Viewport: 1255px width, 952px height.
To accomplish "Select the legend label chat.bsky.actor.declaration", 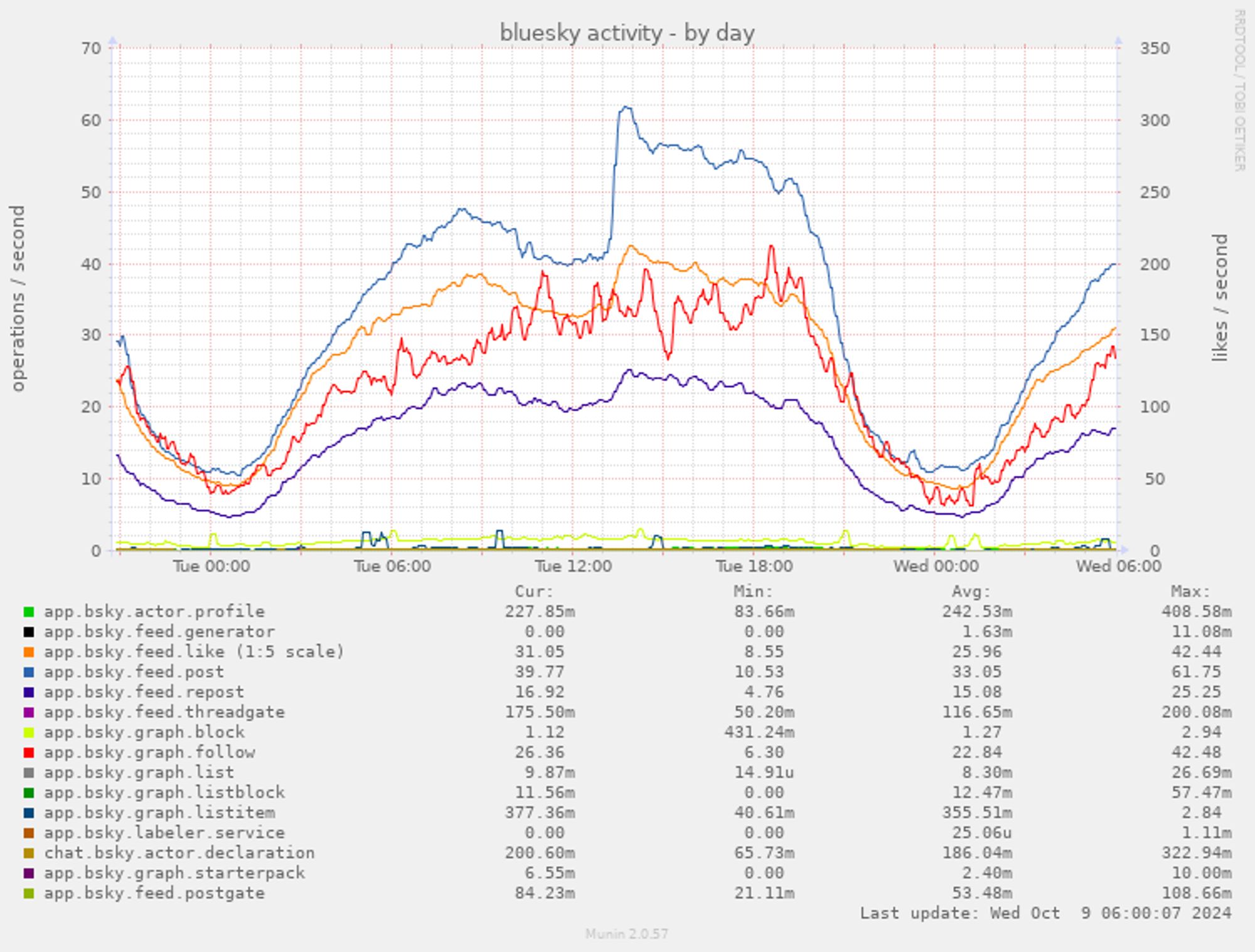I will (179, 852).
